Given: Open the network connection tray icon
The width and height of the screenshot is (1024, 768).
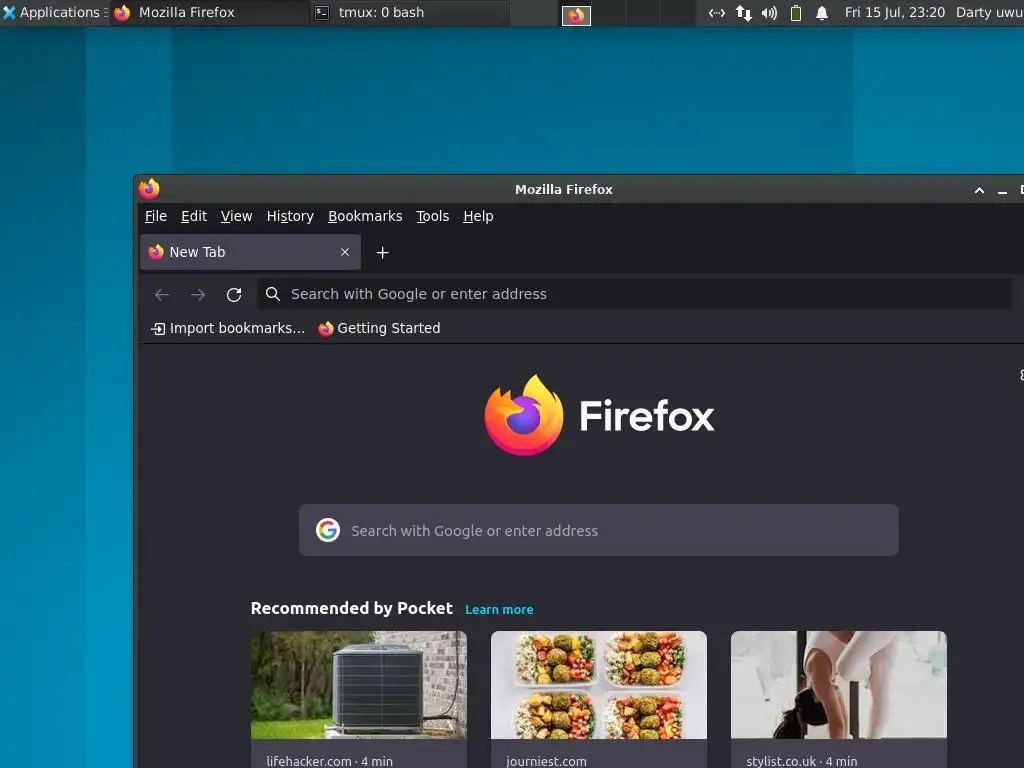Looking at the screenshot, I should click(743, 12).
